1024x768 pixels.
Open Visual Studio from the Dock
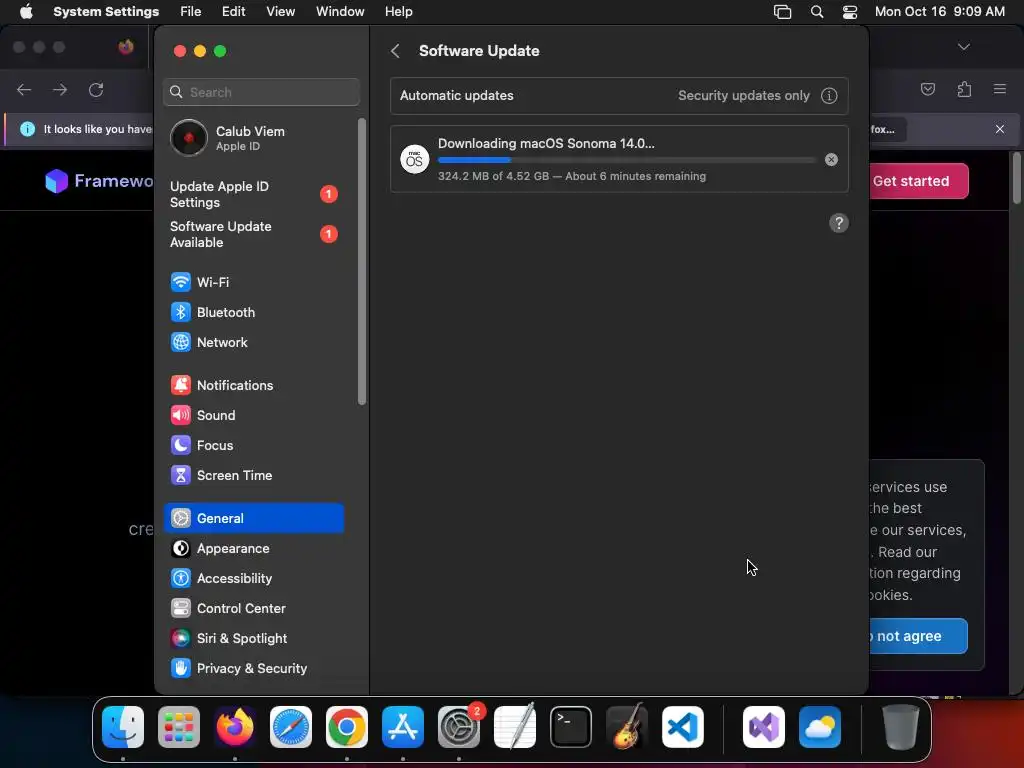pyautogui.click(x=763, y=727)
